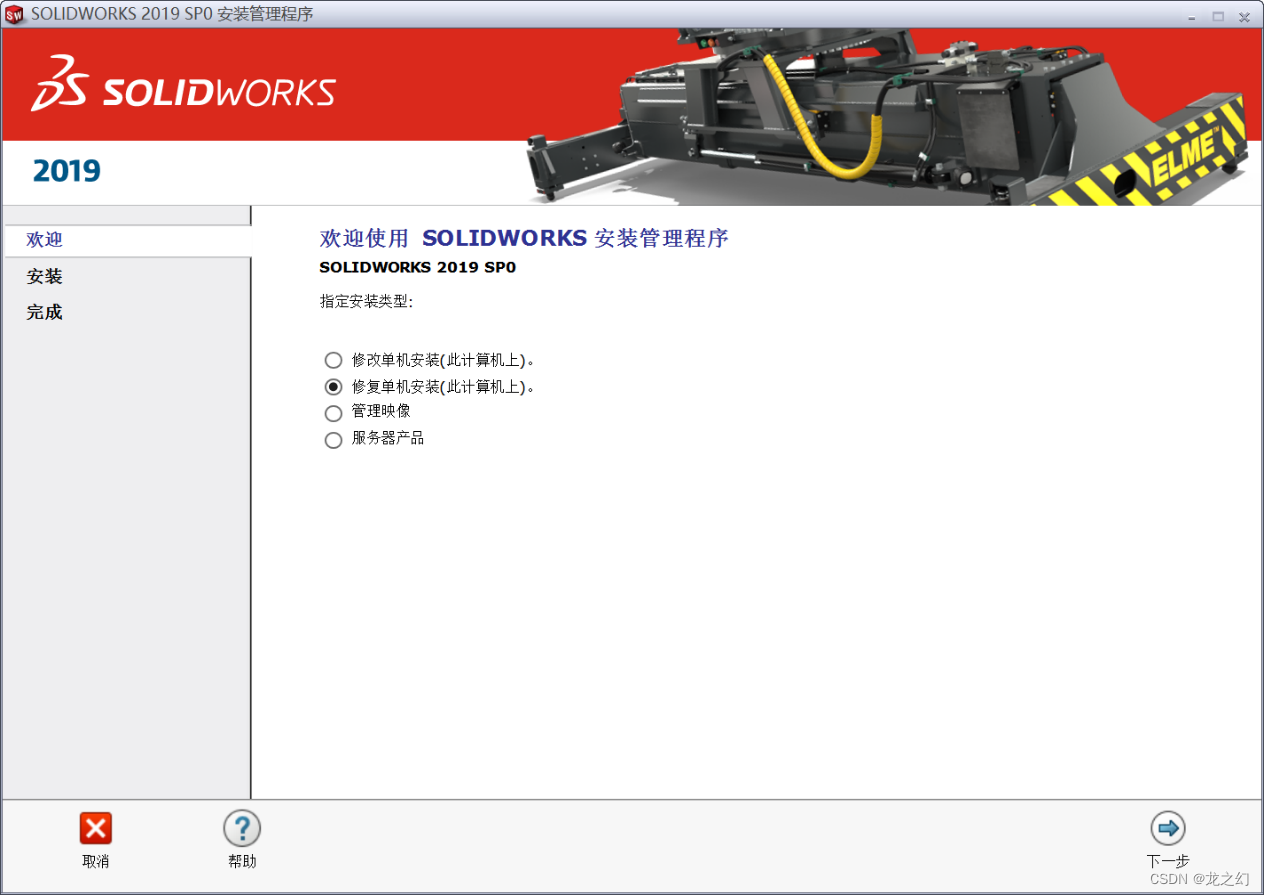
Task: Choose the 管理映像 radio option
Action: (333, 413)
